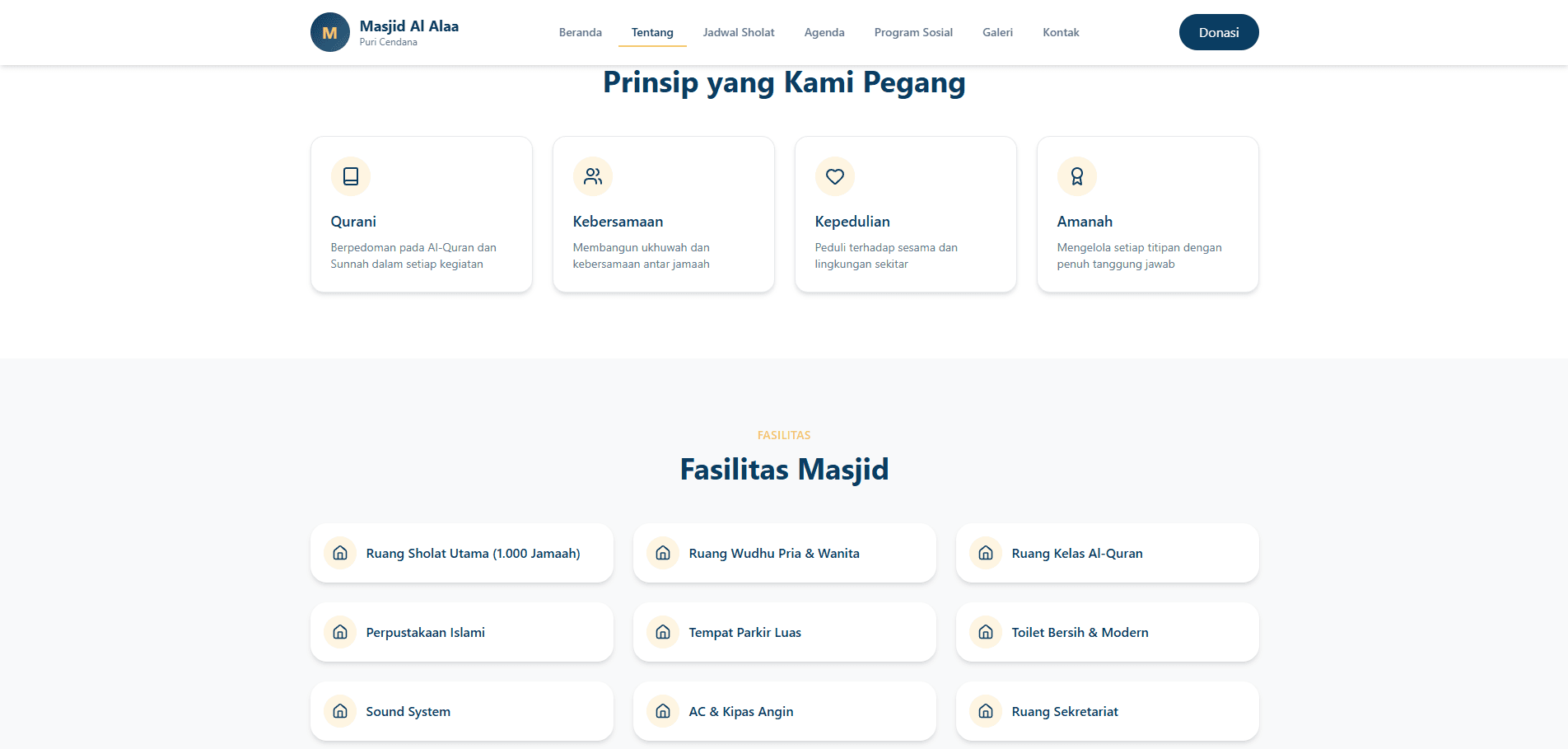Click the icon beside Ruang Sekretariat
Viewport: 1568px width, 749px height.
pyautogui.click(x=986, y=711)
